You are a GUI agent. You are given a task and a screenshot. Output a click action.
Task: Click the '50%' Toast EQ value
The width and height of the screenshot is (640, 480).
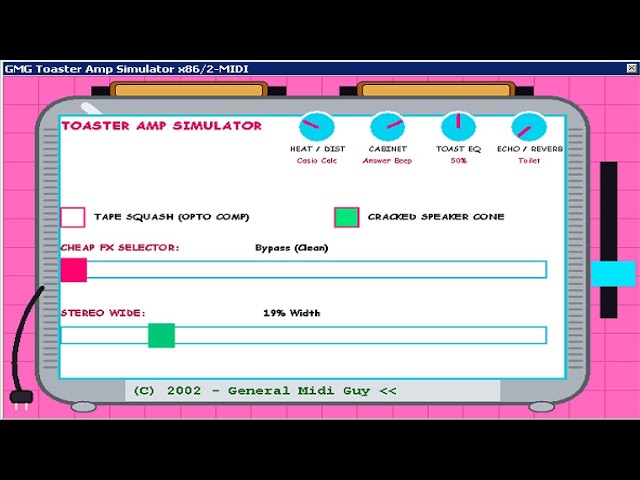tap(458, 161)
